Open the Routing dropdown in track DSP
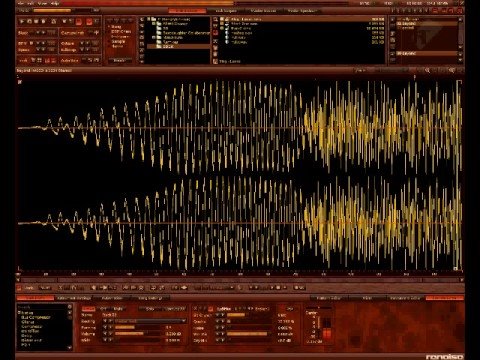The height and width of the screenshot is (360, 480). pyautogui.click(x=150, y=321)
